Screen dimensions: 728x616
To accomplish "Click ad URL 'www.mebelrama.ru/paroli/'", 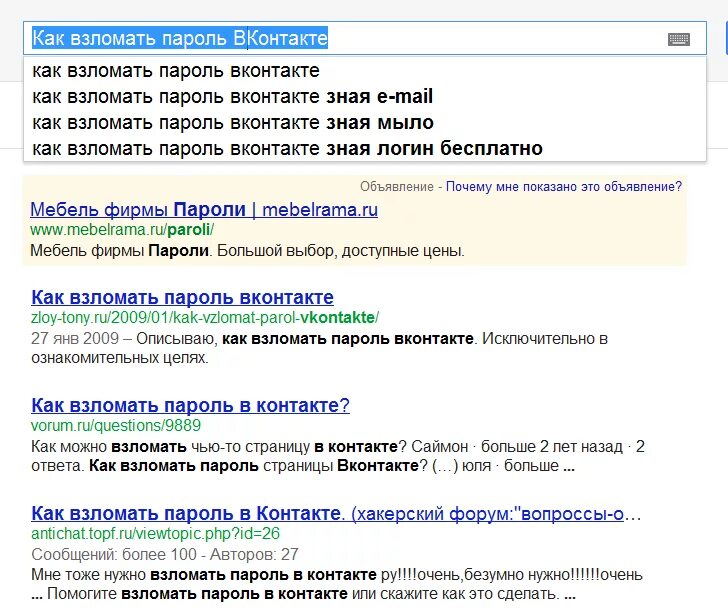I will (x=122, y=230).
